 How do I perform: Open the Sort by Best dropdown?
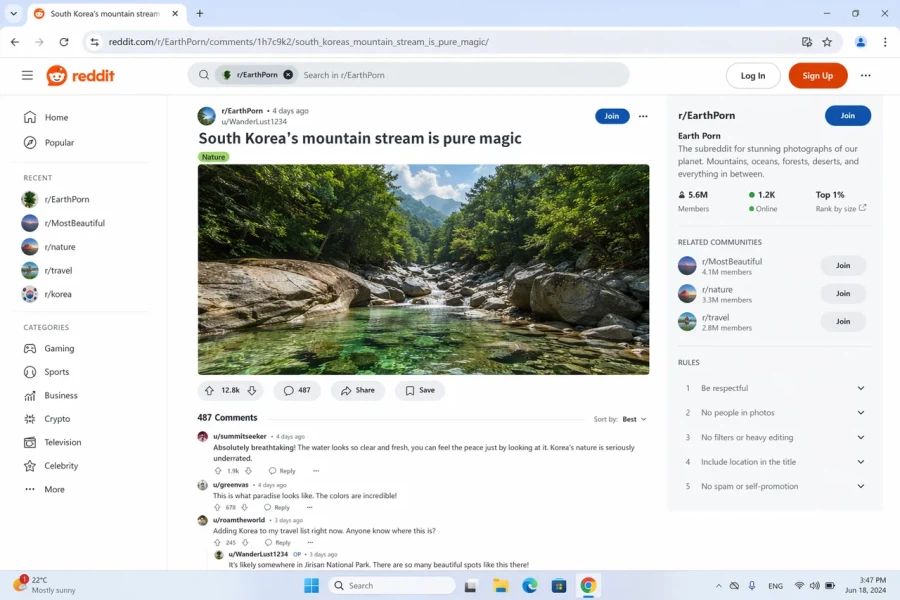[634, 419]
